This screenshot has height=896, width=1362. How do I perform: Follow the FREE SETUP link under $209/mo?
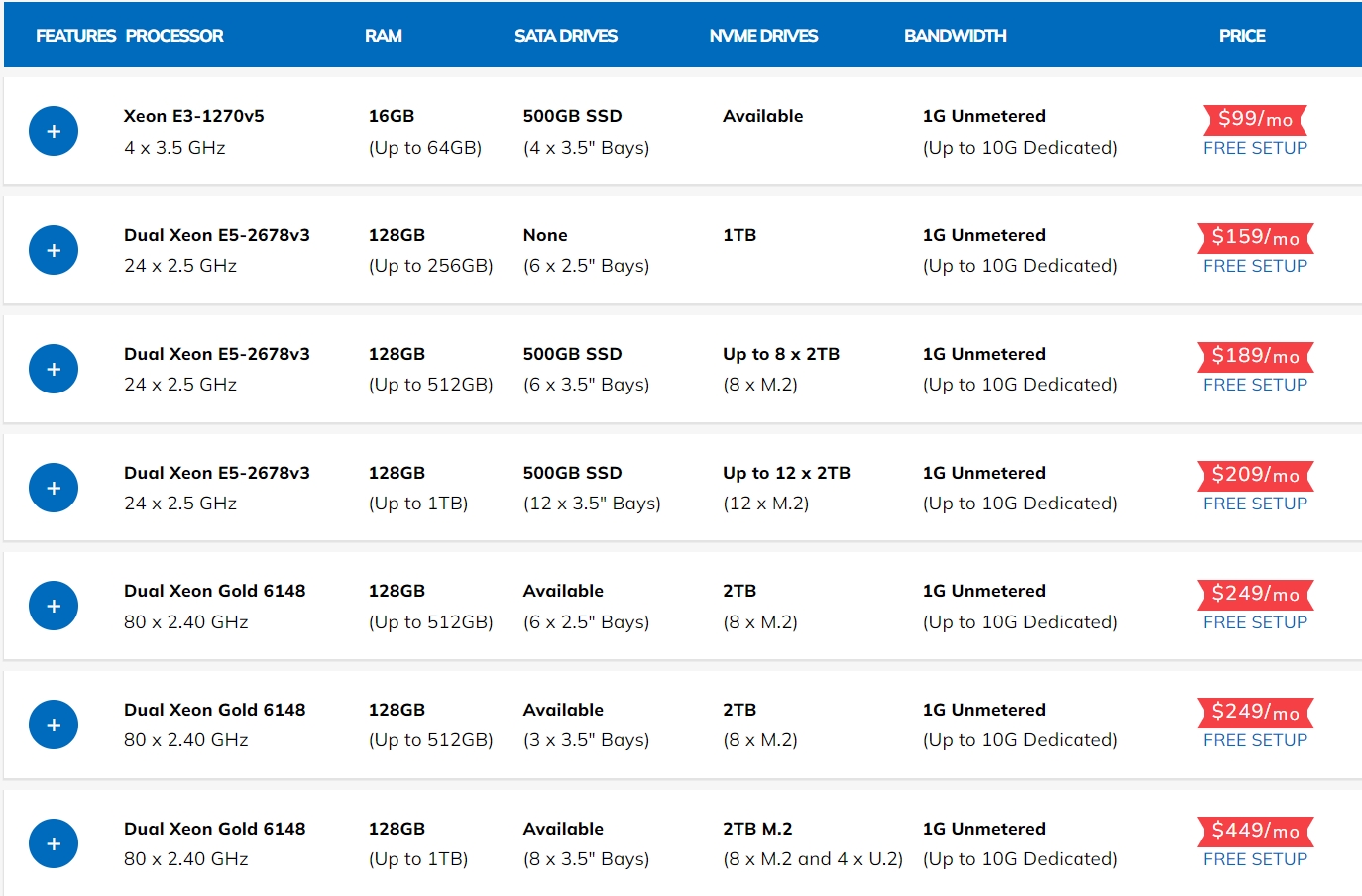pos(1255,504)
